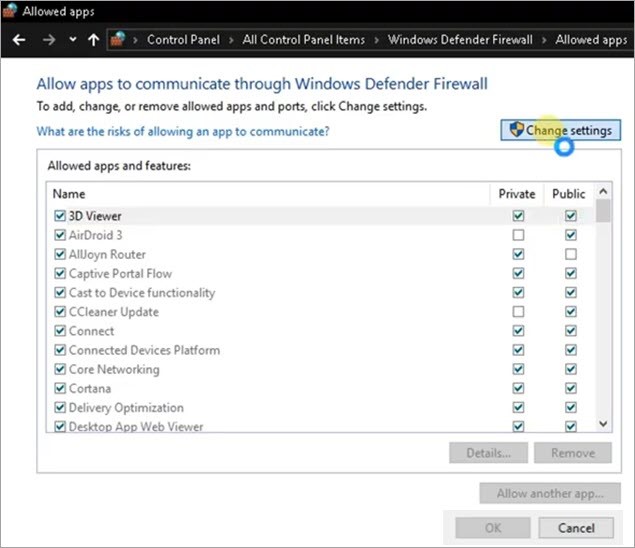Click the Allowed apps title bar icon
Image resolution: width=635 pixels, height=548 pixels.
pos(9,11)
